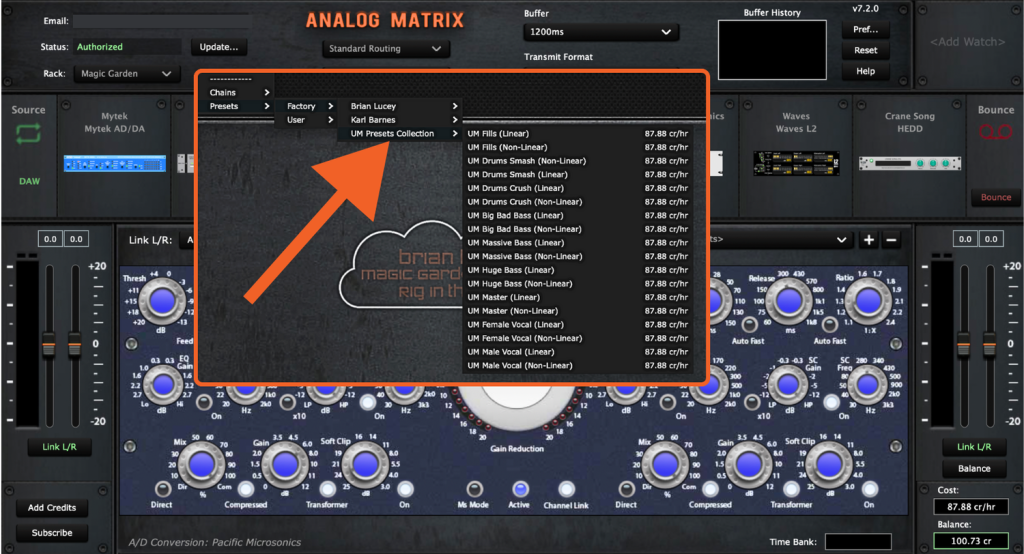Click the Balance button
Image resolution: width=1024 pixels, height=554 pixels.
click(974, 468)
